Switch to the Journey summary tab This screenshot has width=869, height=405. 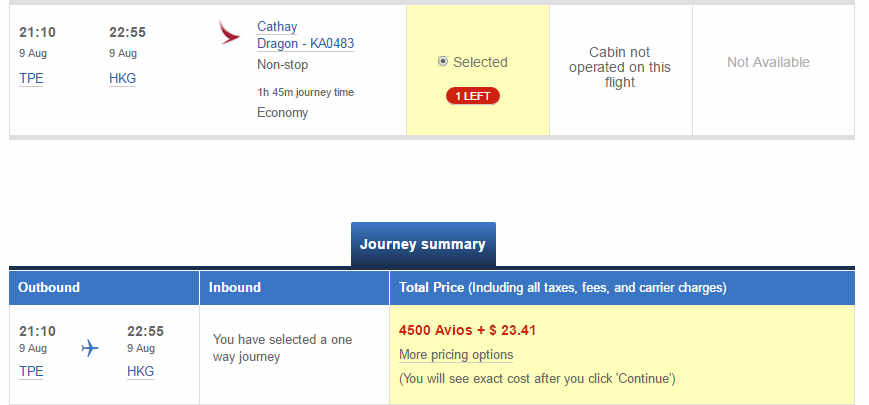click(423, 245)
